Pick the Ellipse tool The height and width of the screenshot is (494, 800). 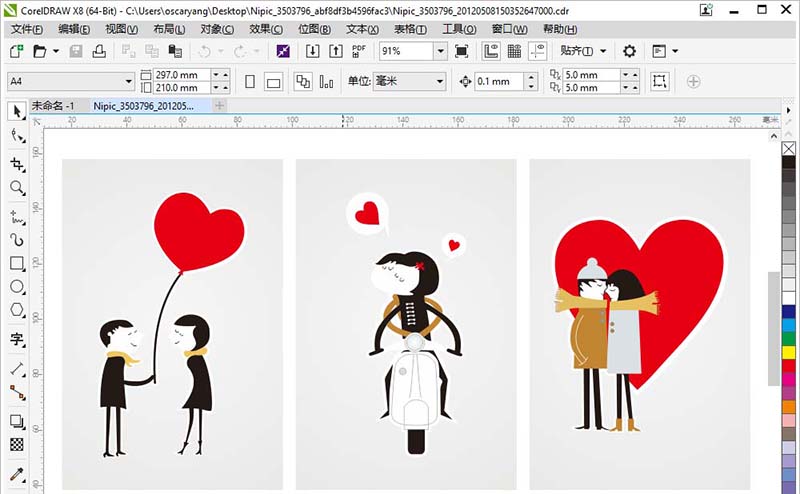[x=16, y=287]
